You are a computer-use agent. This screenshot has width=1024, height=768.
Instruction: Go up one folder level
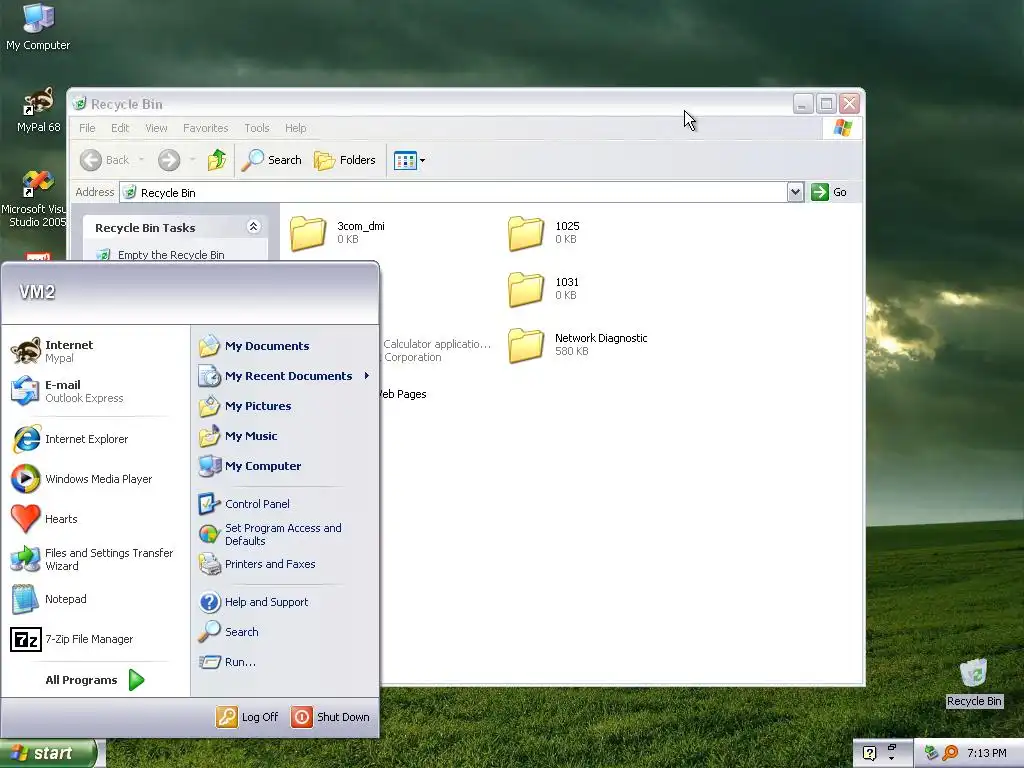[217, 160]
